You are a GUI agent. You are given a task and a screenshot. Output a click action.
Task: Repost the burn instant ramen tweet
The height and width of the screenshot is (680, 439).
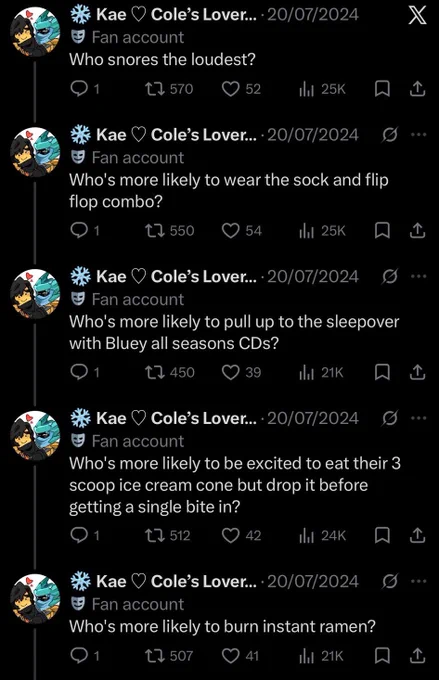tap(168, 656)
